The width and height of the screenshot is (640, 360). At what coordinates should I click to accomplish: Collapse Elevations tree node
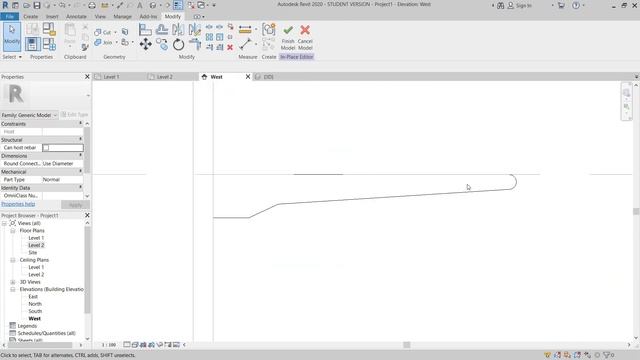[13, 289]
